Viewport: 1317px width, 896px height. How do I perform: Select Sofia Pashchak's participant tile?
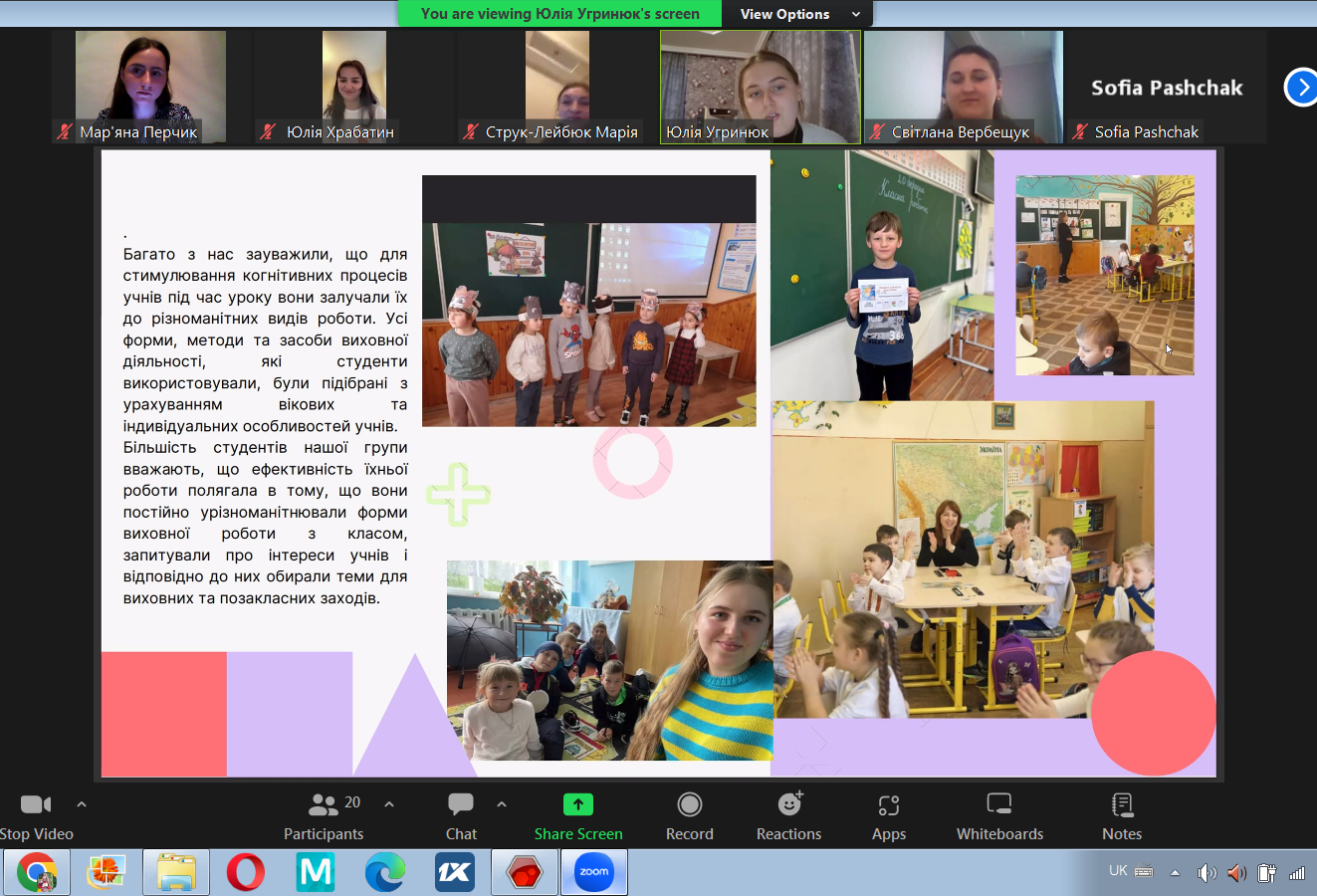click(1166, 88)
